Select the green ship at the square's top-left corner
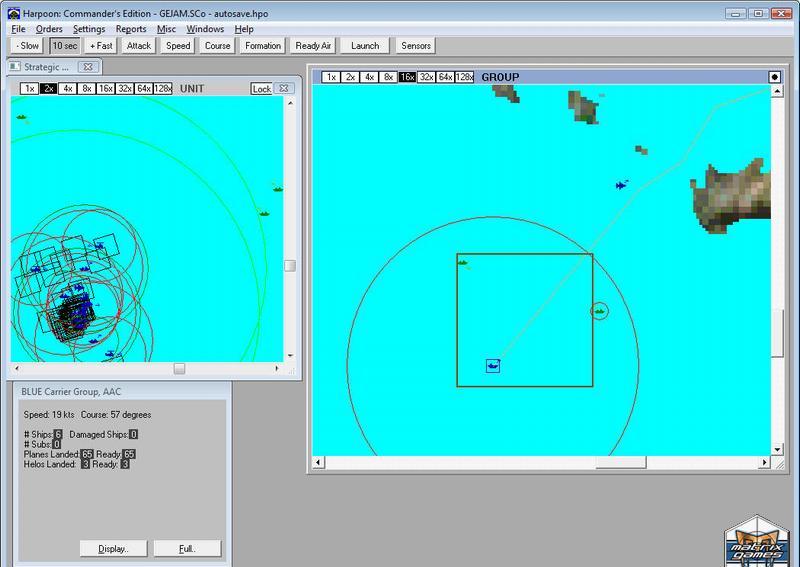This screenshot has height=567, width=800. click(x=464, y=263)
